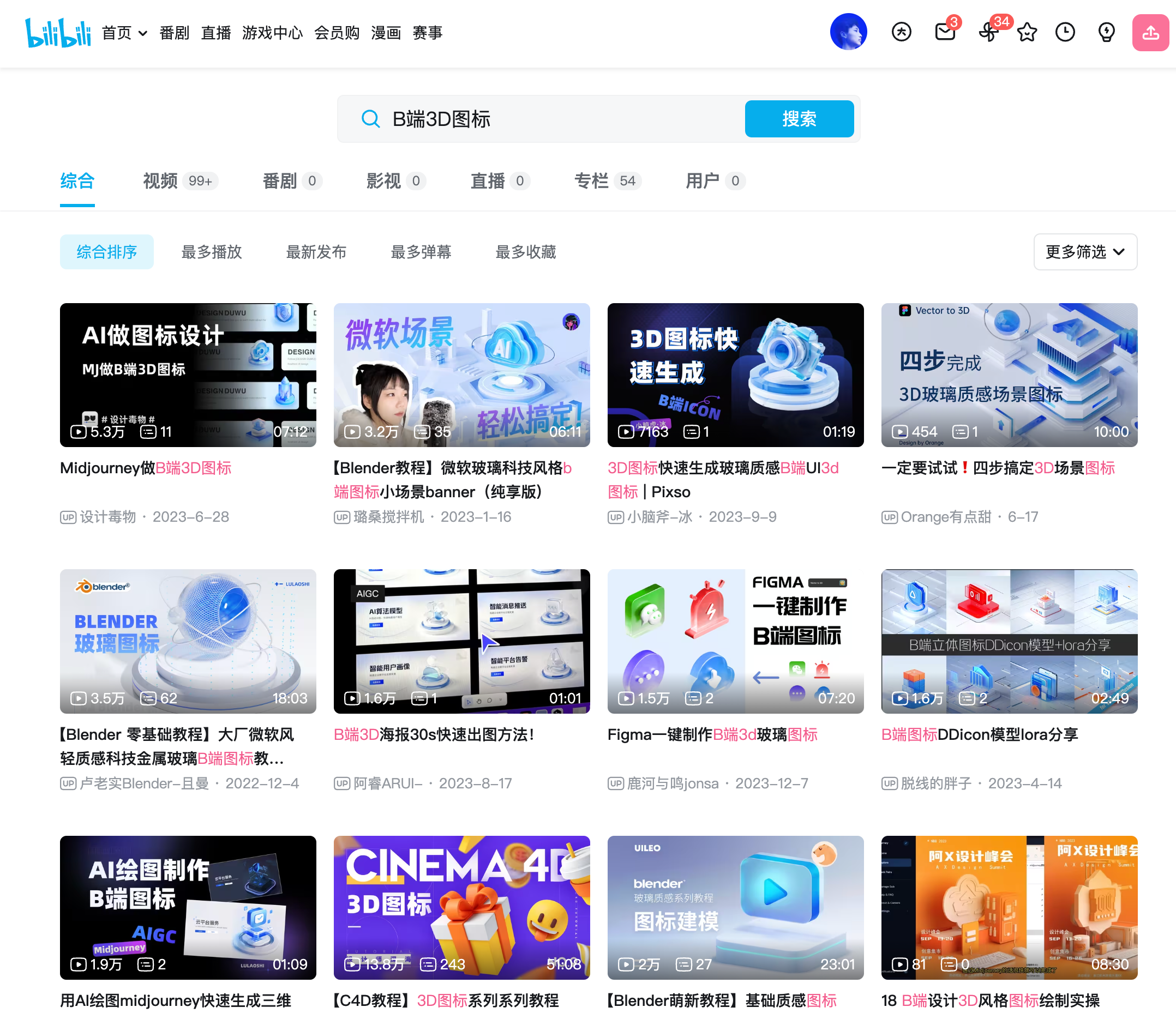
Task: Open BLENDER玻璃图标 thumbnail
Action: tap(188, 642)
